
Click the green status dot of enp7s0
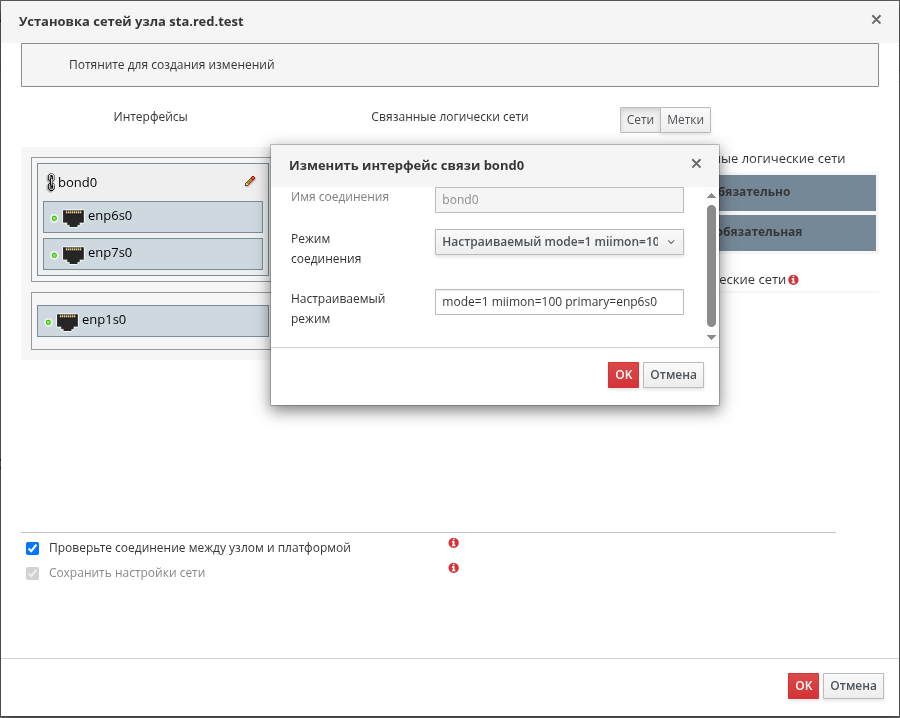click(54, 255)
